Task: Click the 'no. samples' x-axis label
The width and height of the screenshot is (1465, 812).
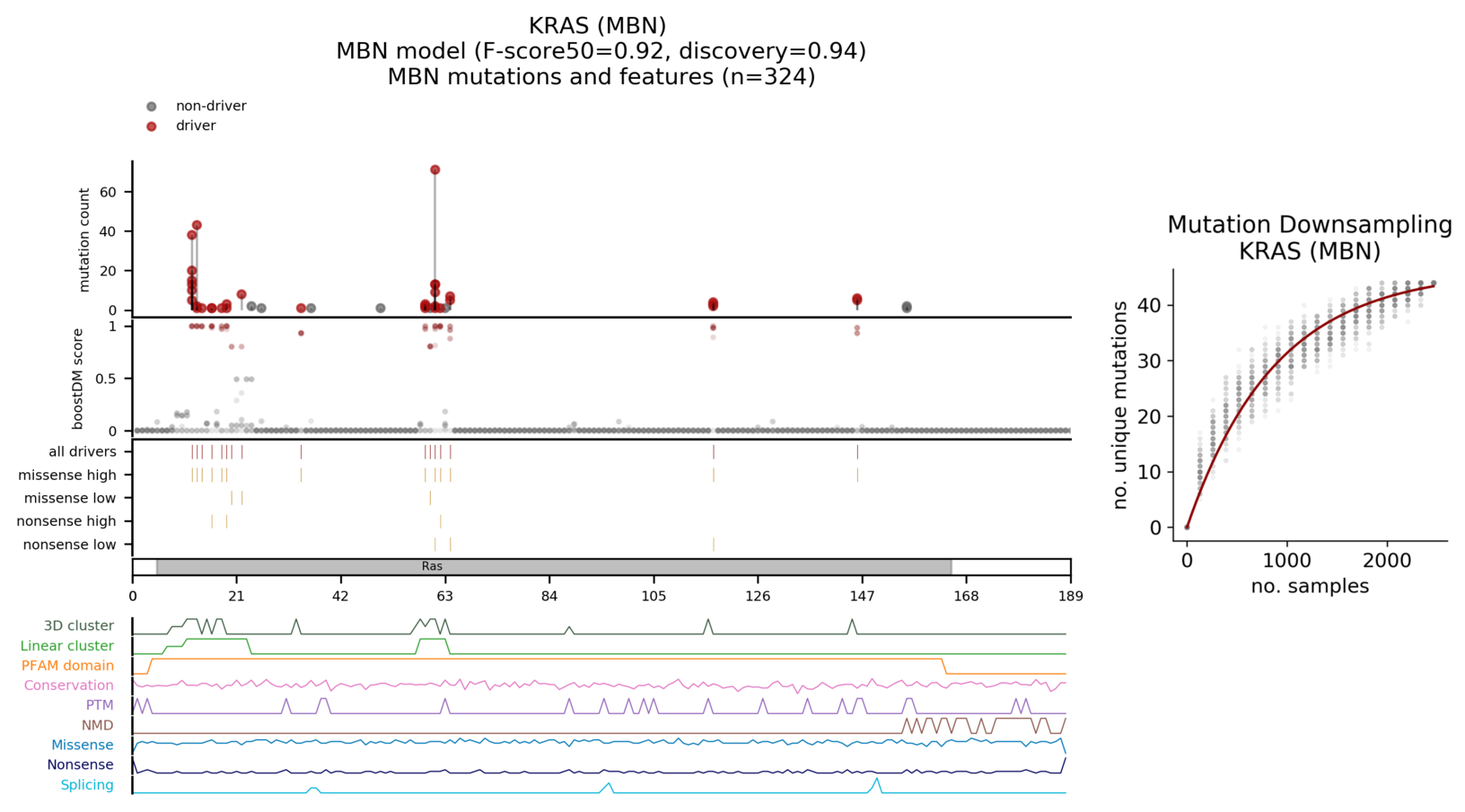Action: tap(1309, 587)
